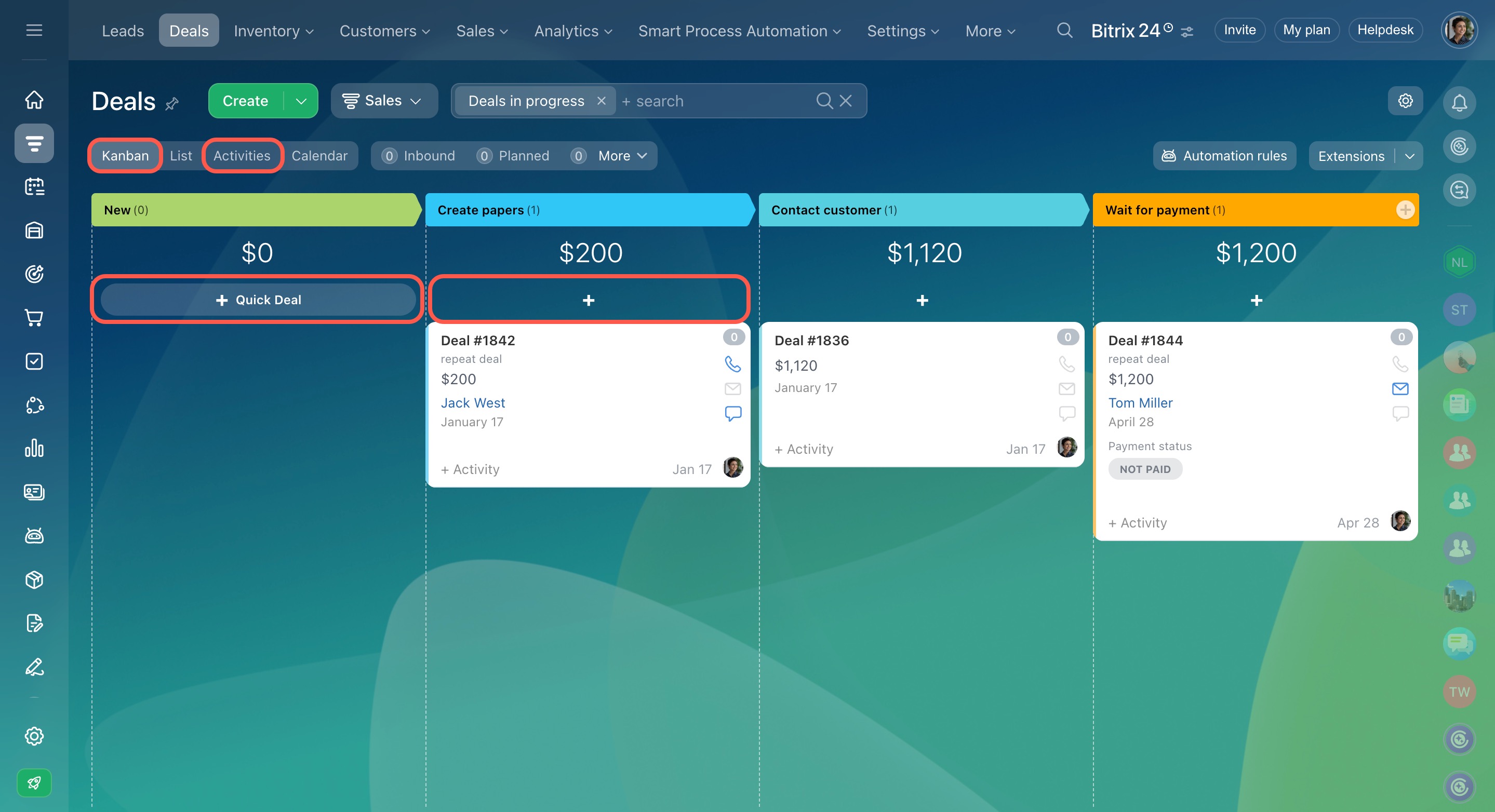This screenshot has height=812, width=1495.
Task: Click the Invite button
Action: tap(1239, 30)
